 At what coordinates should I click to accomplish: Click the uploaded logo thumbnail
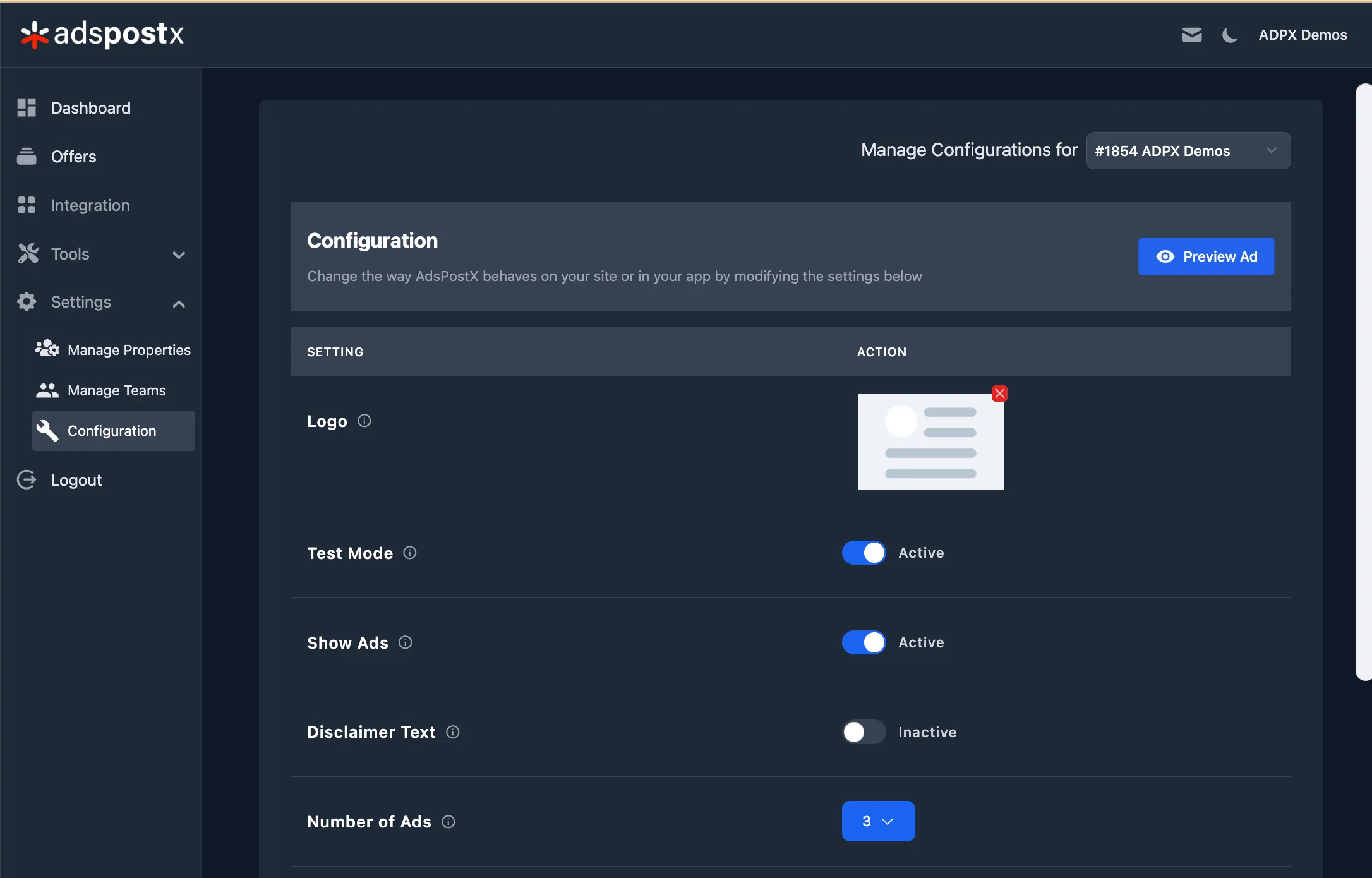930,442
